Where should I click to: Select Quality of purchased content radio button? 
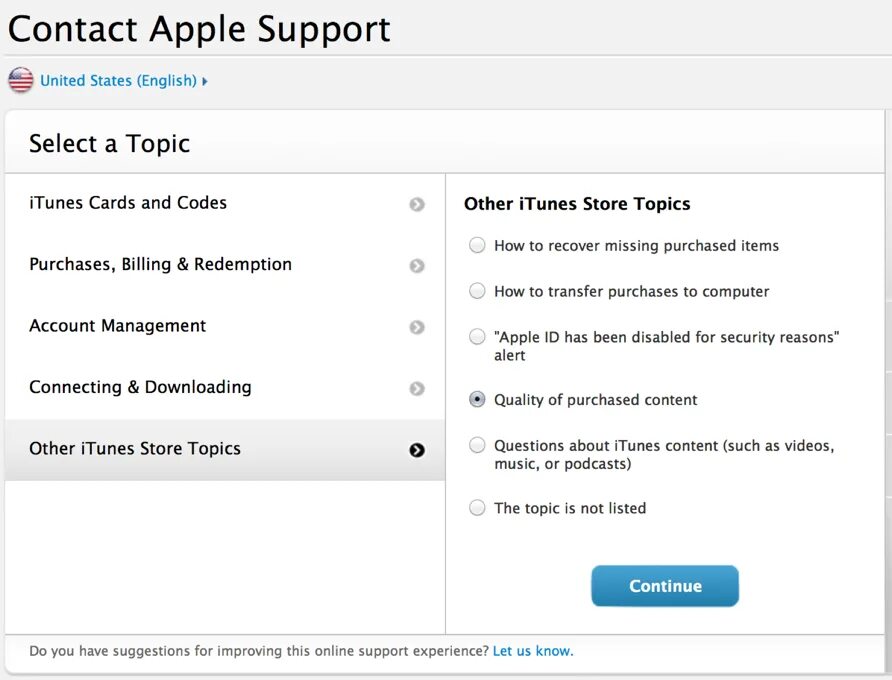pyautogui.click(x=477, y=399)
